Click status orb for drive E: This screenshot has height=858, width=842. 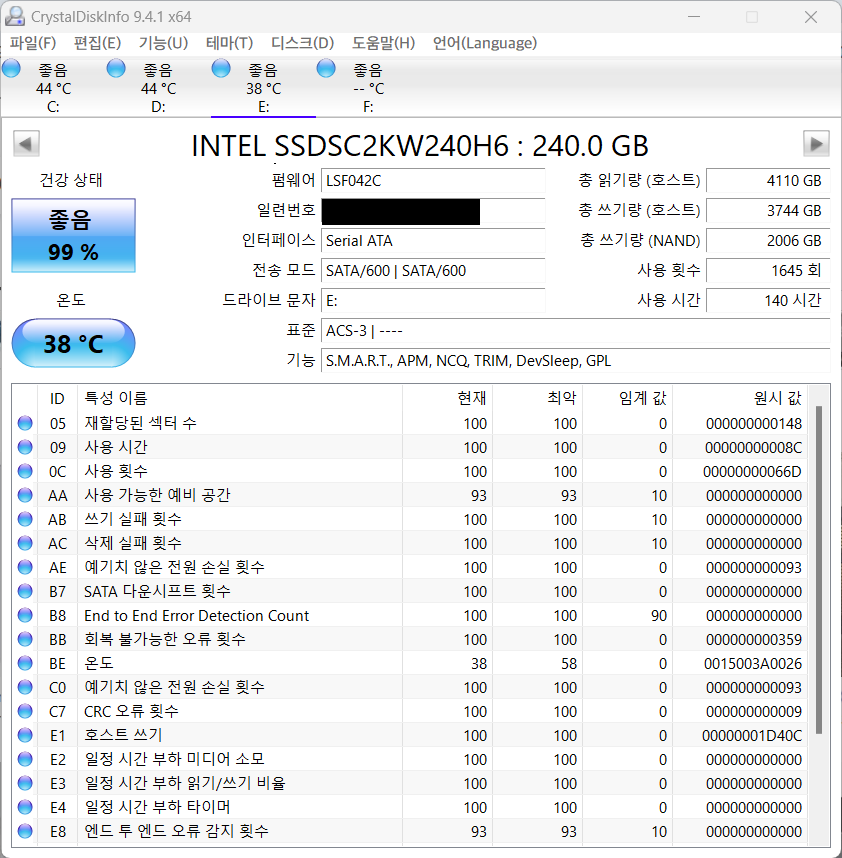pos(221,69)
